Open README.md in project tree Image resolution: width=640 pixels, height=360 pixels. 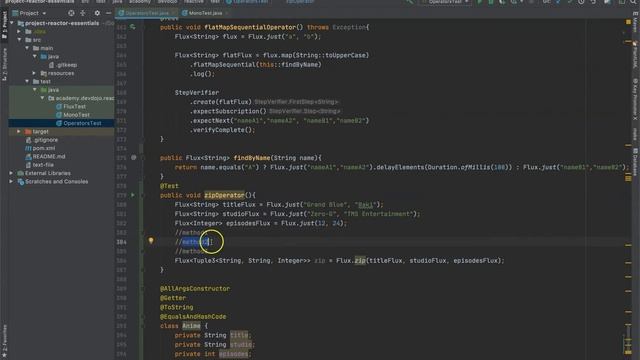(x=45, y=156)
